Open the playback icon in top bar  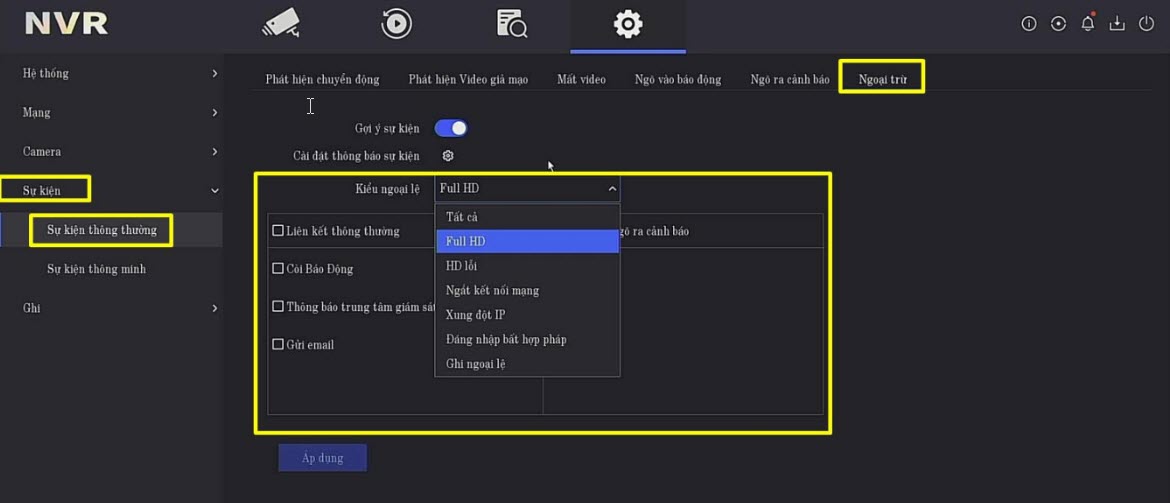pos(397,23)
